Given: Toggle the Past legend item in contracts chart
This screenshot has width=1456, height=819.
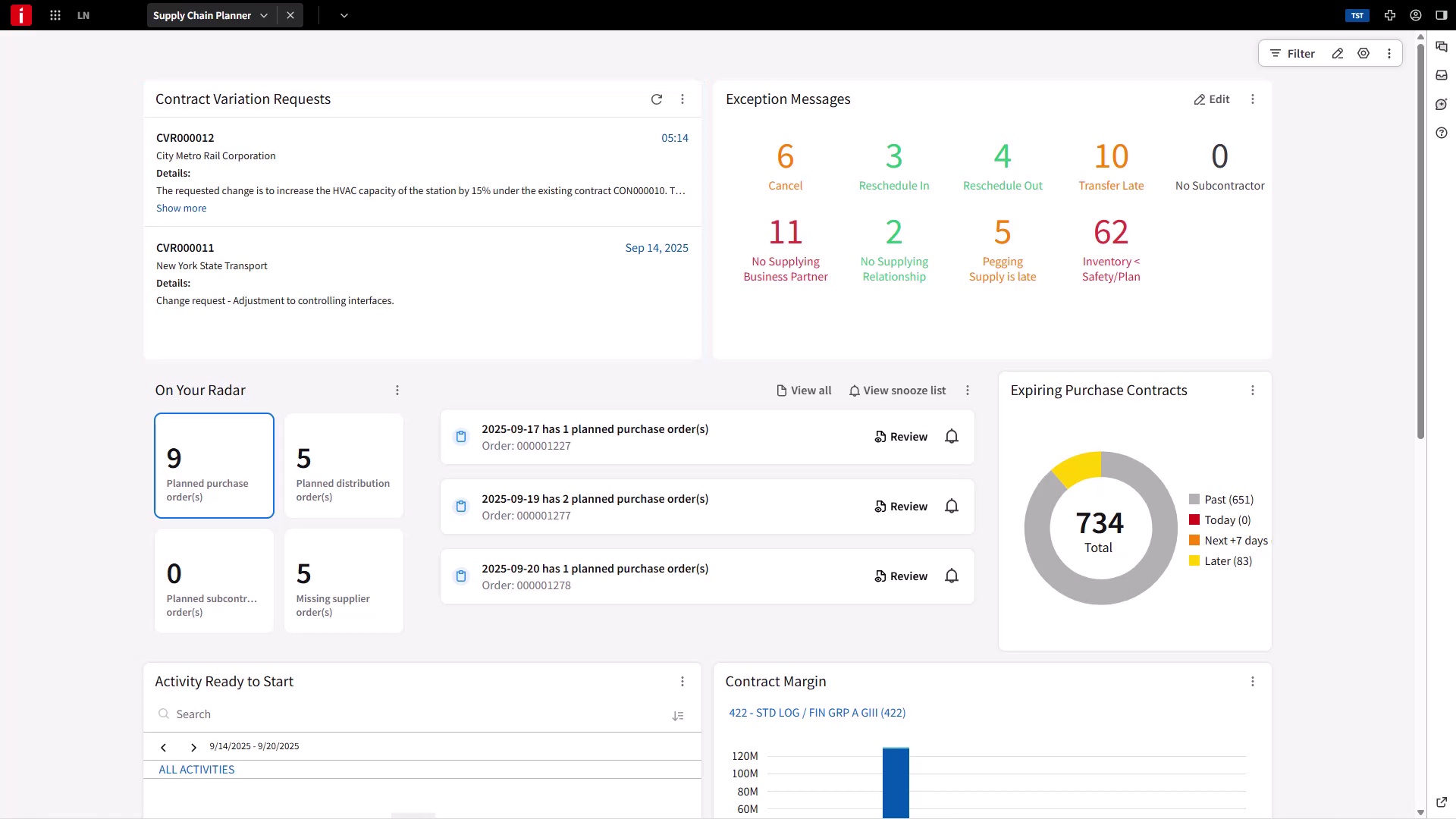Looking at the screenshot, I should [x=1221, y=500].
